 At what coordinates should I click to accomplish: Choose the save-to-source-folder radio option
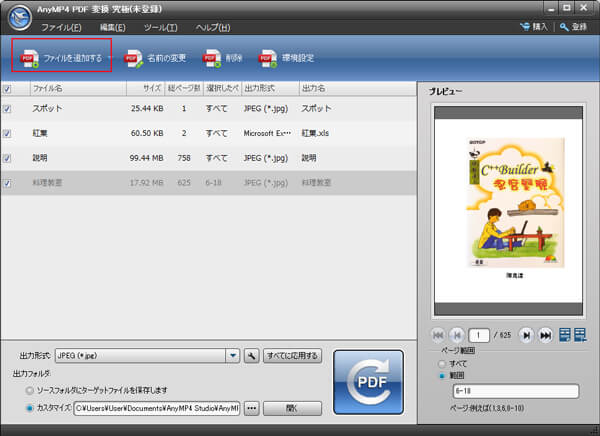point(29,389)
